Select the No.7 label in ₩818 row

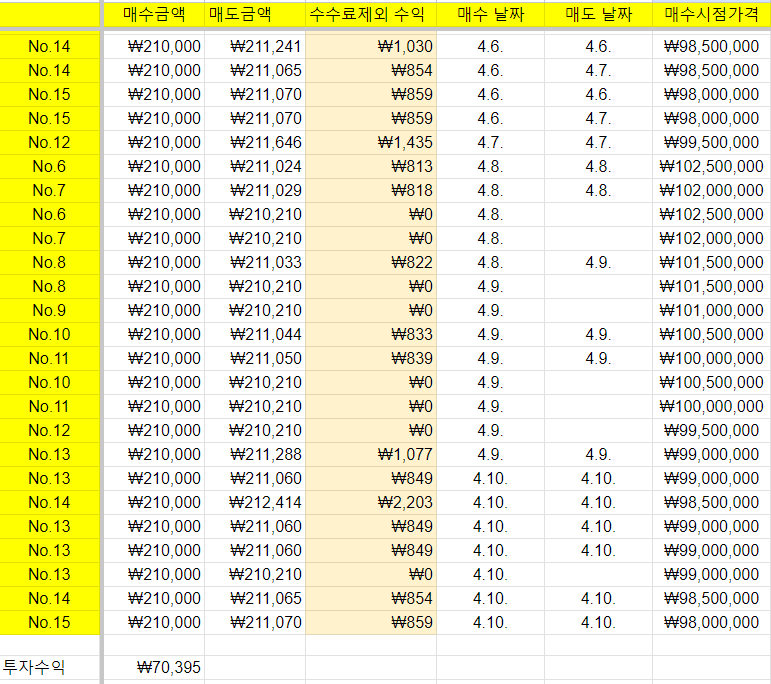click(x=49, y=191)
